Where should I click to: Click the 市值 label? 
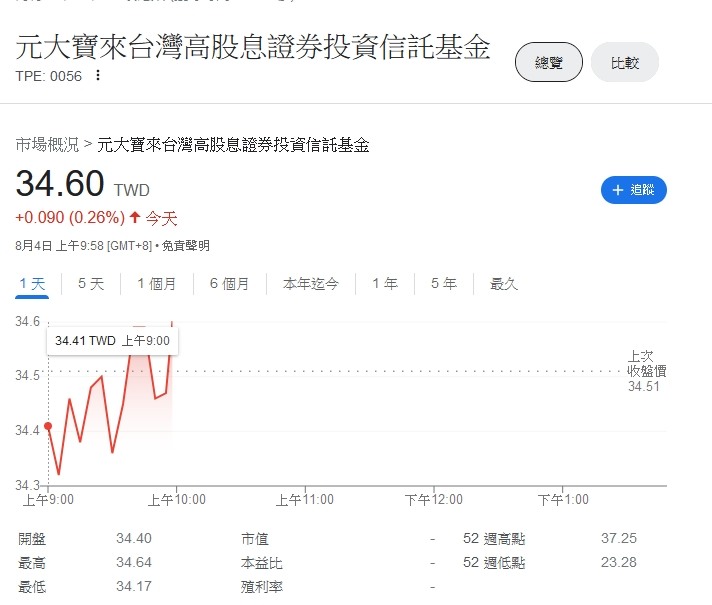(x=255, y=539)
